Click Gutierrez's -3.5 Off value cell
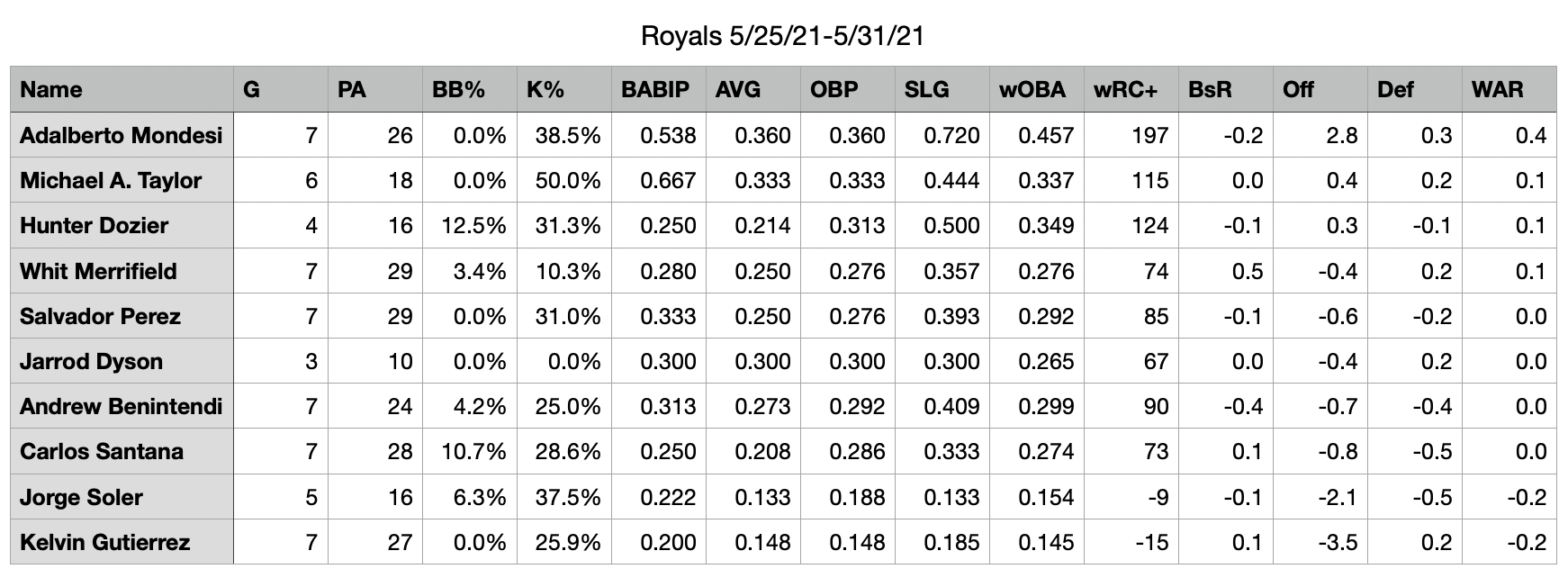 (1320, 543)
